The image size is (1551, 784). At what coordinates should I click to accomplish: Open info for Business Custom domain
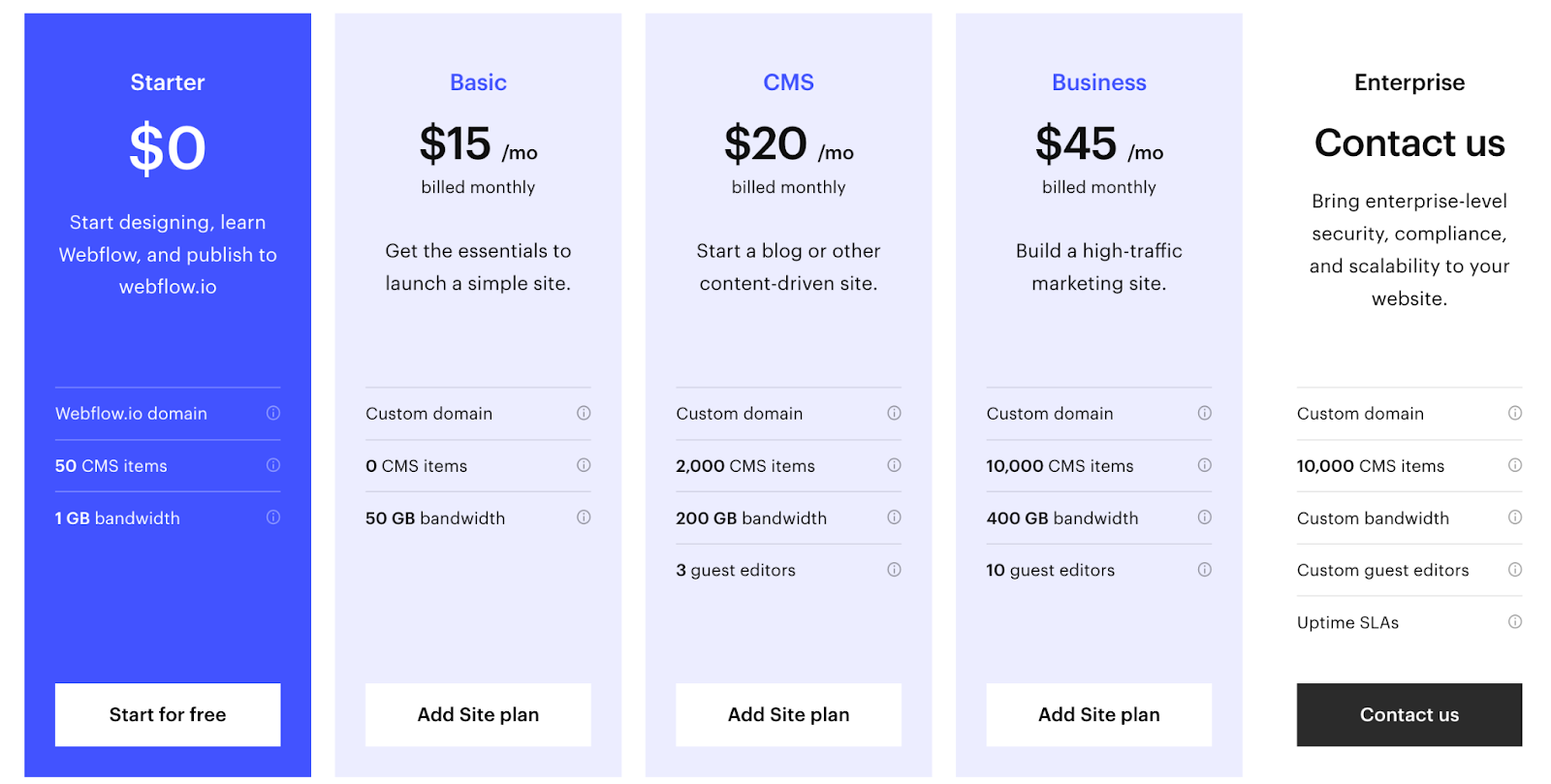coord(1204,413)
